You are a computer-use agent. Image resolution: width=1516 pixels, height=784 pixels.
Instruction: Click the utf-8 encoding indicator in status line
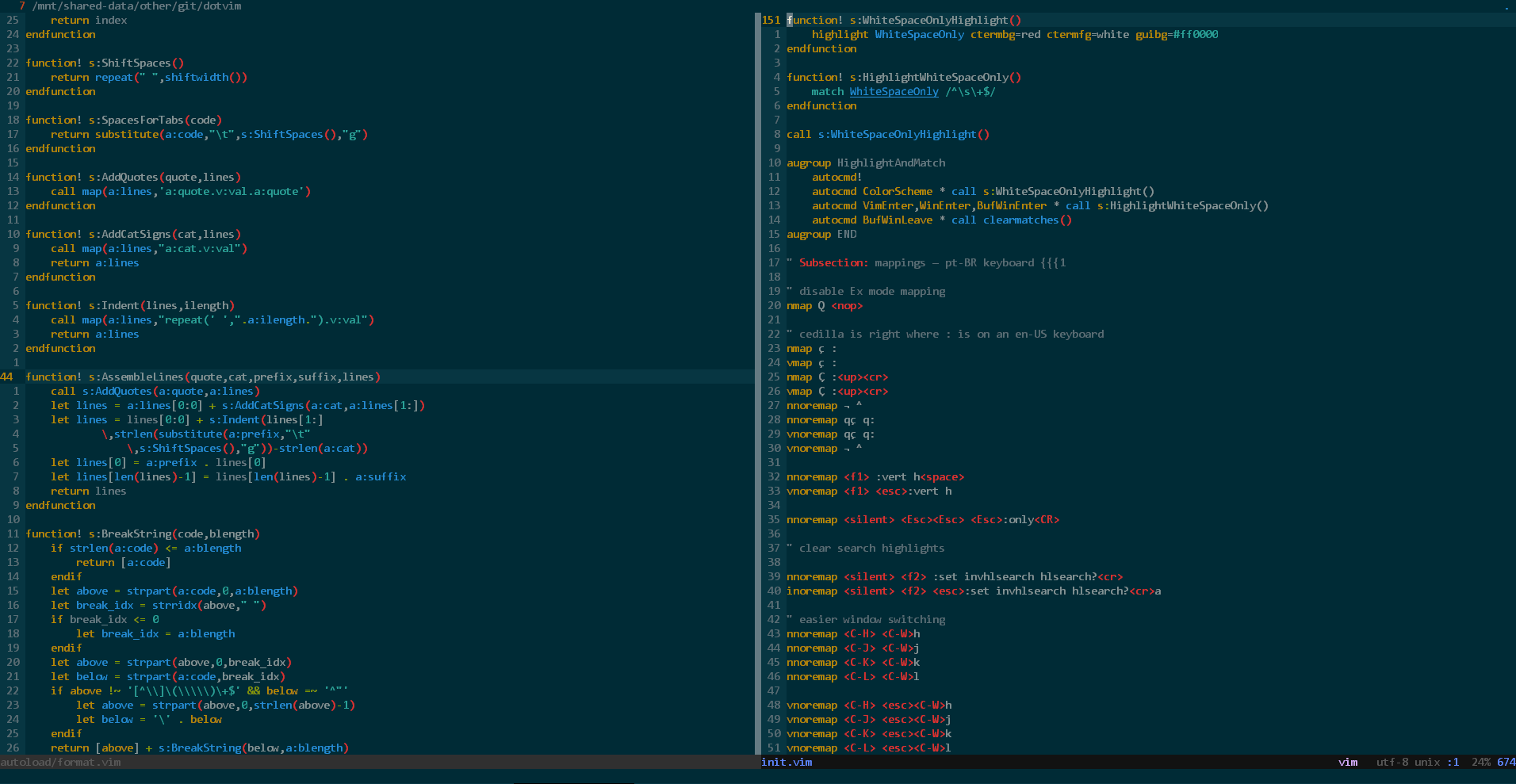pos(1392,762)
